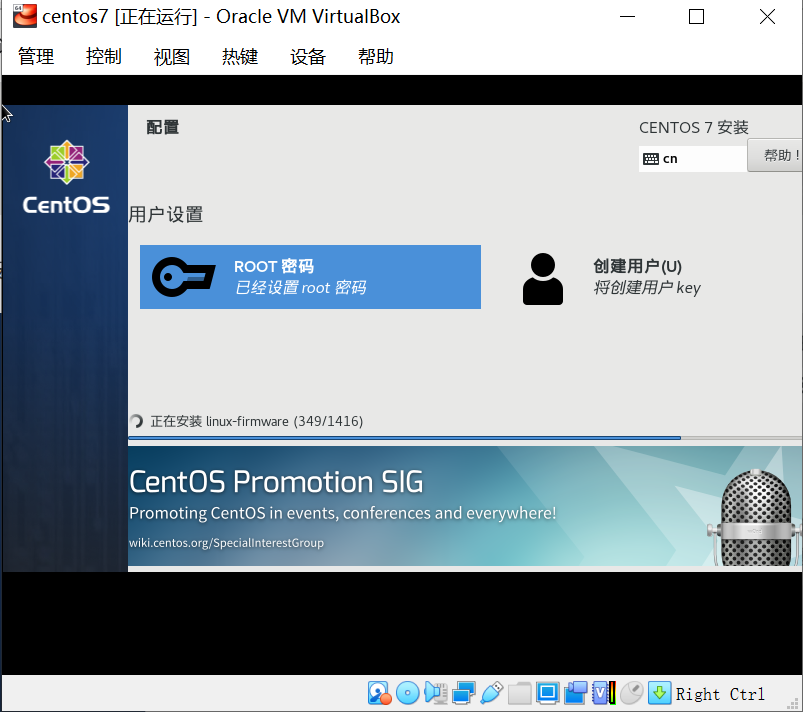Close the centos7 VirtualBox window
This screenshot has height=712, width=803.
point(767,16)
